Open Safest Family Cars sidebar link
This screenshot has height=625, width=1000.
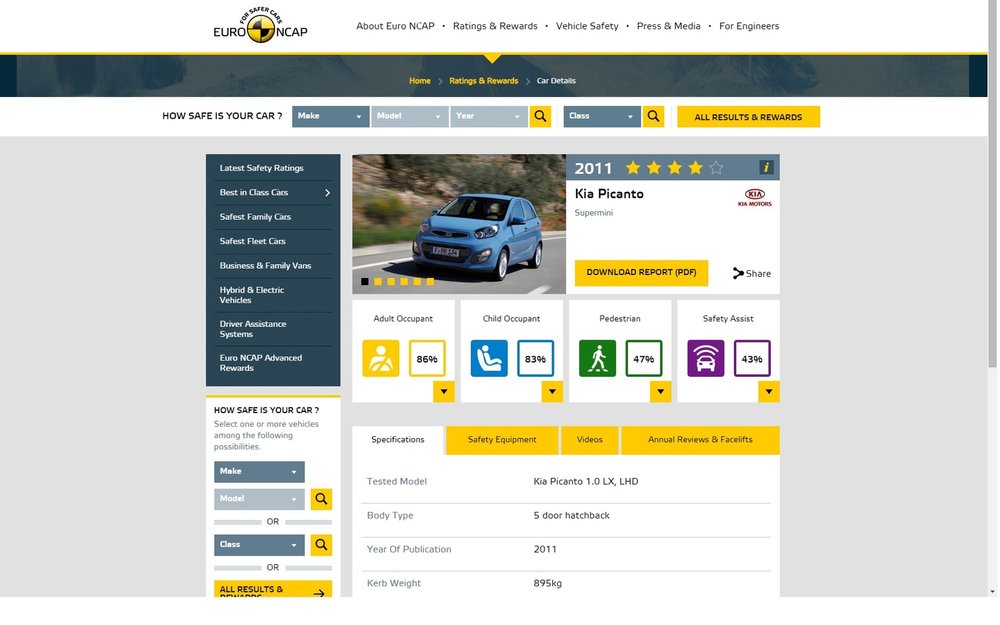click(255, 217)
